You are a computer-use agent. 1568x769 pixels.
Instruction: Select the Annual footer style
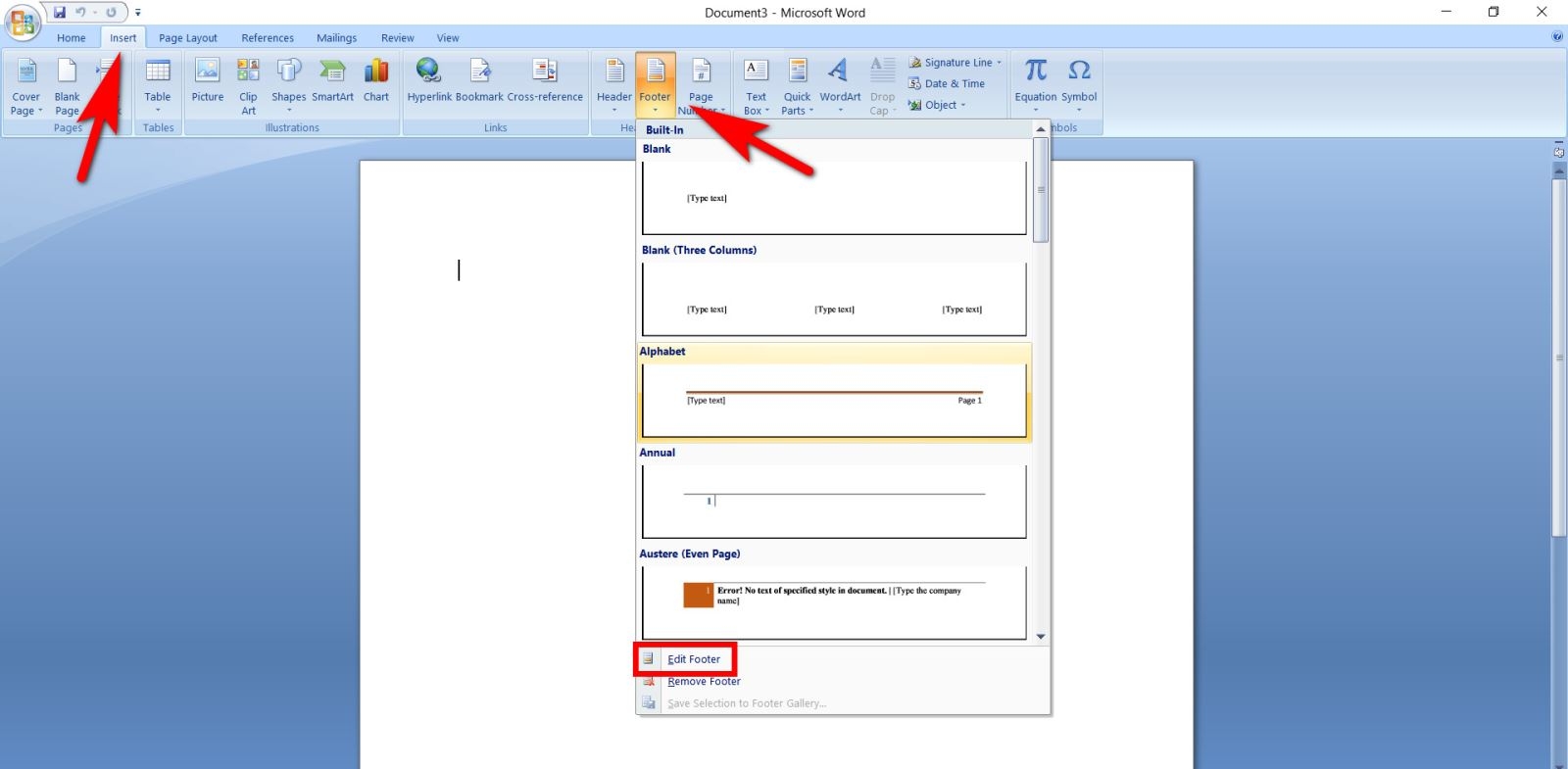tap(834, 502)
